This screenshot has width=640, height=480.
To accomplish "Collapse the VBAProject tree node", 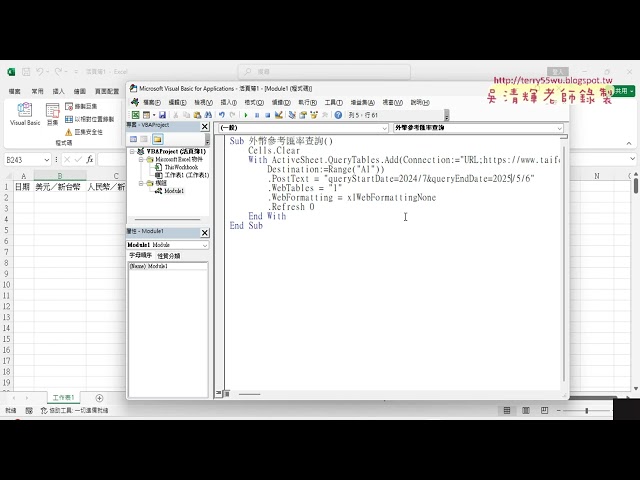I will point(132,151).
